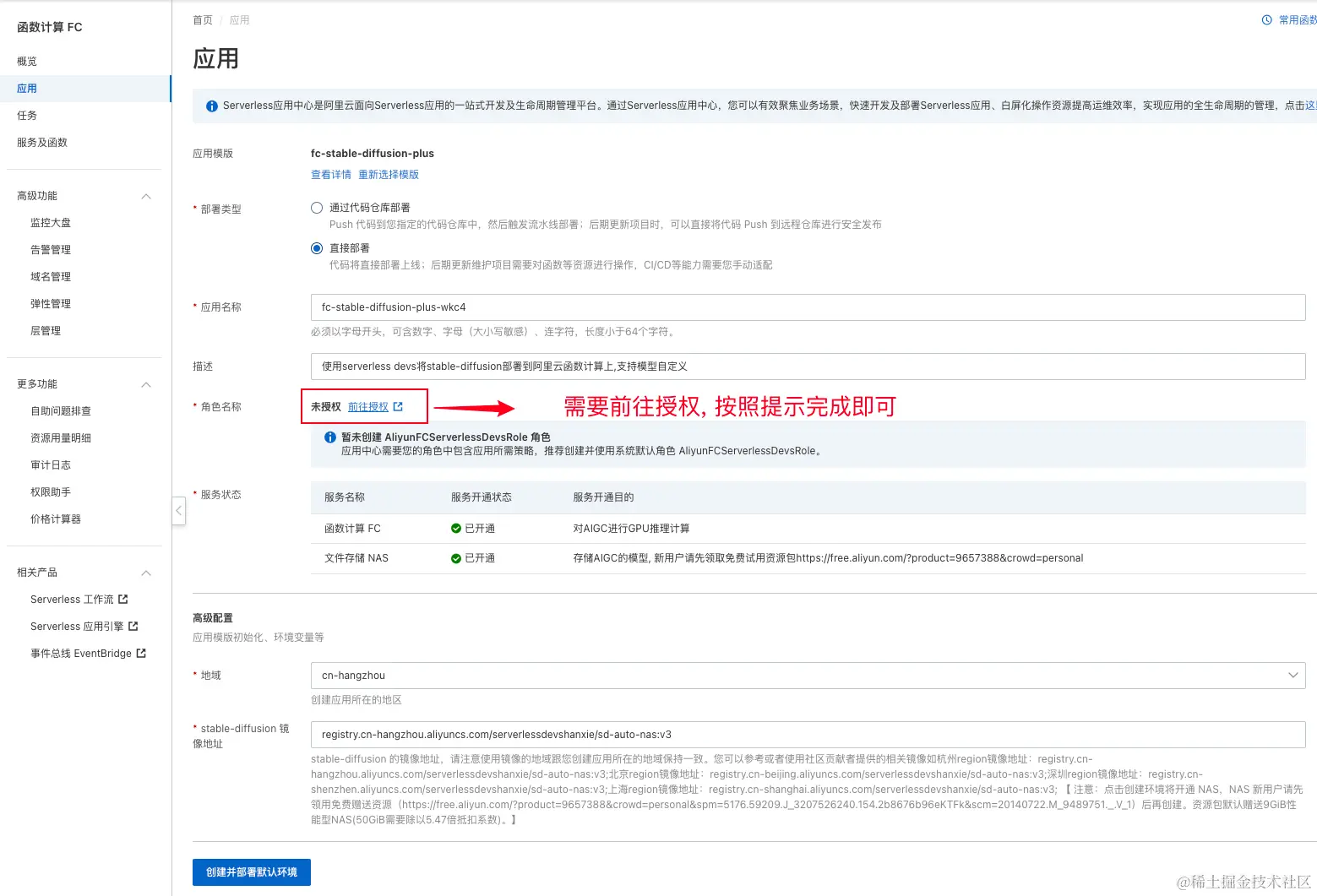Click the 创建并部署默认环境 button

tap(252, 872)
